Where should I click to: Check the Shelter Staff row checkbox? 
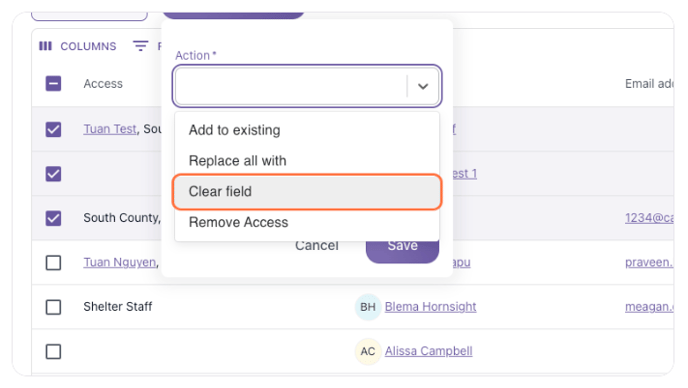coord(54,307)
